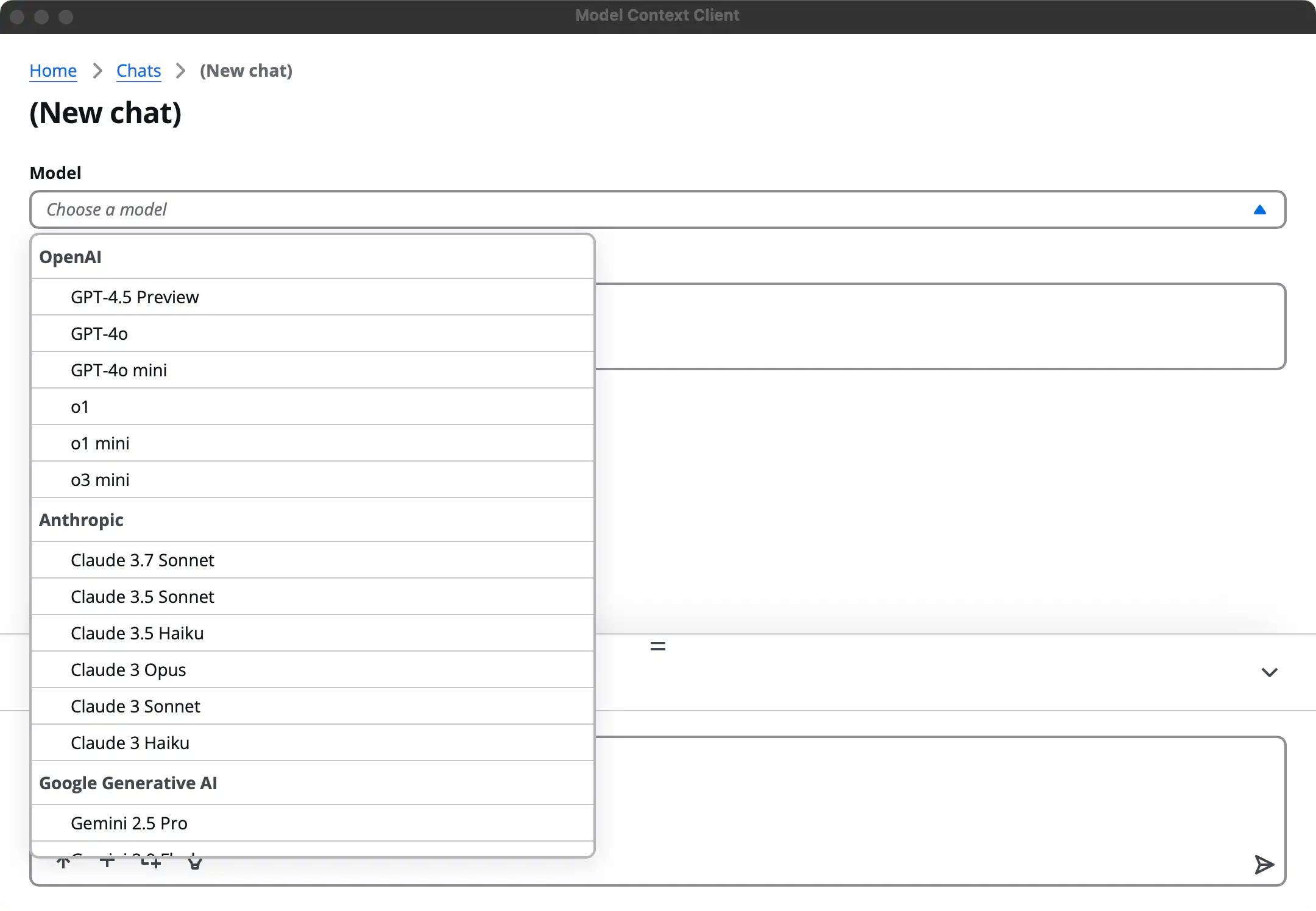Select the o1 model option
This screenshot has width=1316, height=911.
pos(80,407)
